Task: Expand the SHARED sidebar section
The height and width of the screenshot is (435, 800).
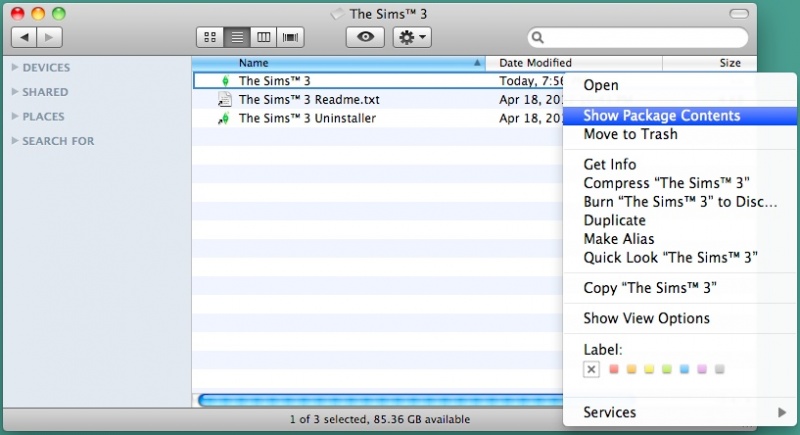Action: 15,91
